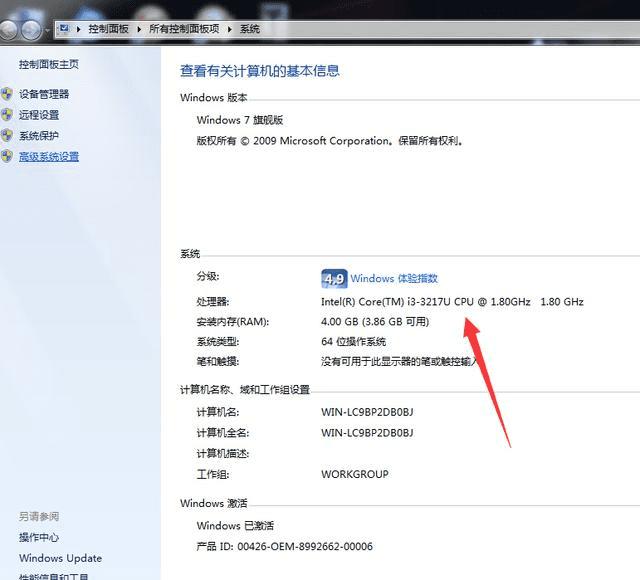
Task: Click RAM value 4.00 GB
Action: (375, 322)
